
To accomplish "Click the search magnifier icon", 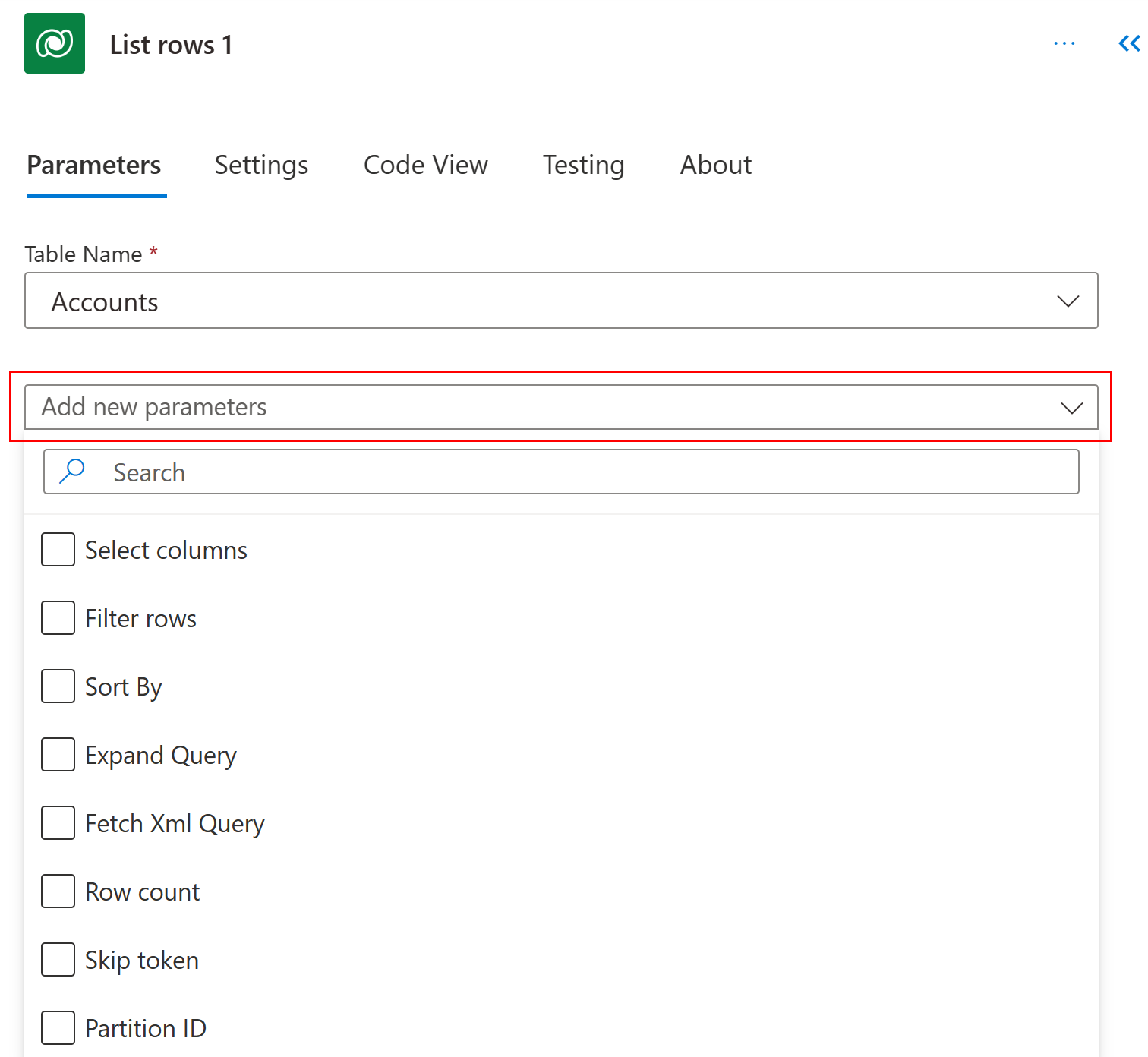I will point(72,471).
